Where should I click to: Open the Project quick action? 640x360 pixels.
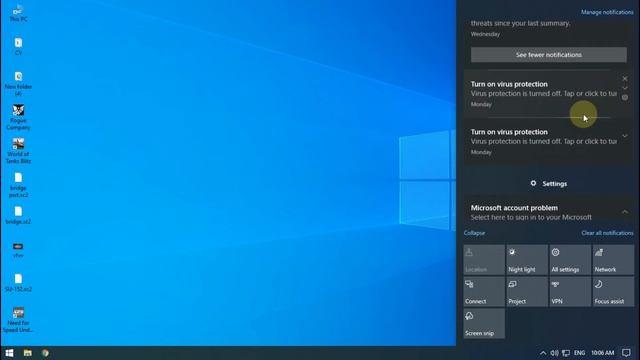point(527,291)
